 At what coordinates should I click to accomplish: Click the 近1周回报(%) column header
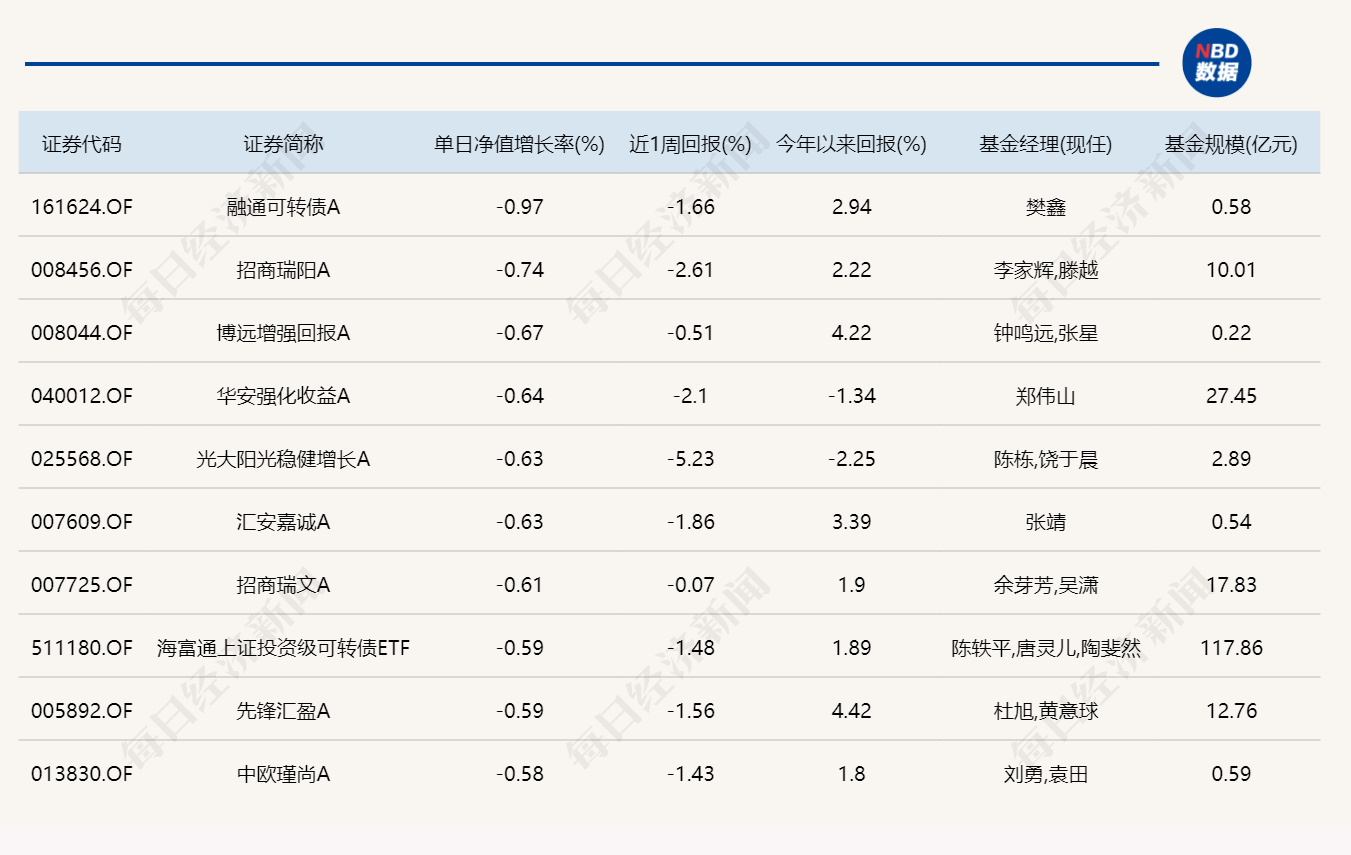[x=691, y=144]
